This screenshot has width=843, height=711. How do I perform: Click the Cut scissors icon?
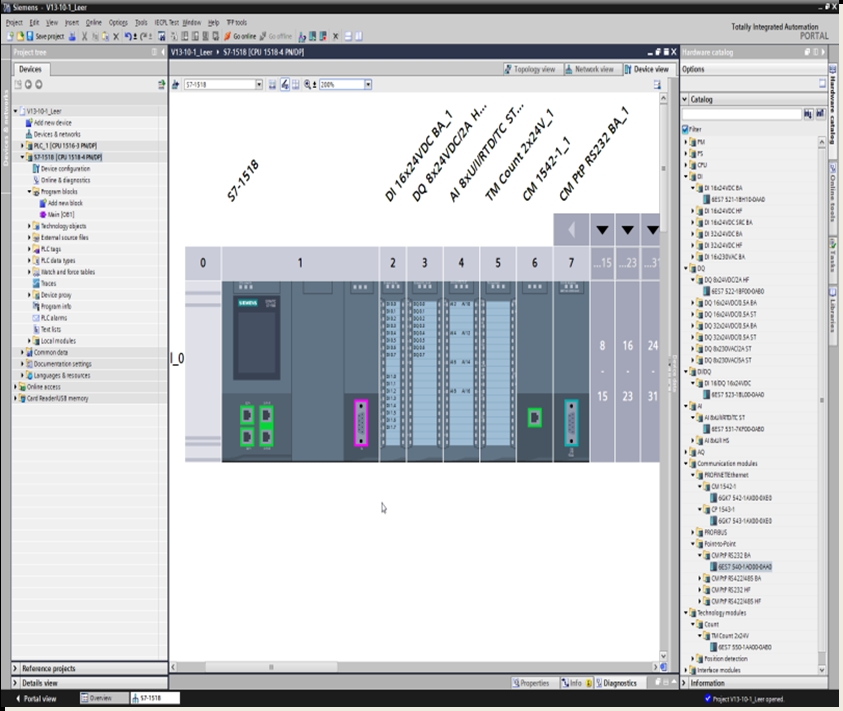(x=84, y=37)
